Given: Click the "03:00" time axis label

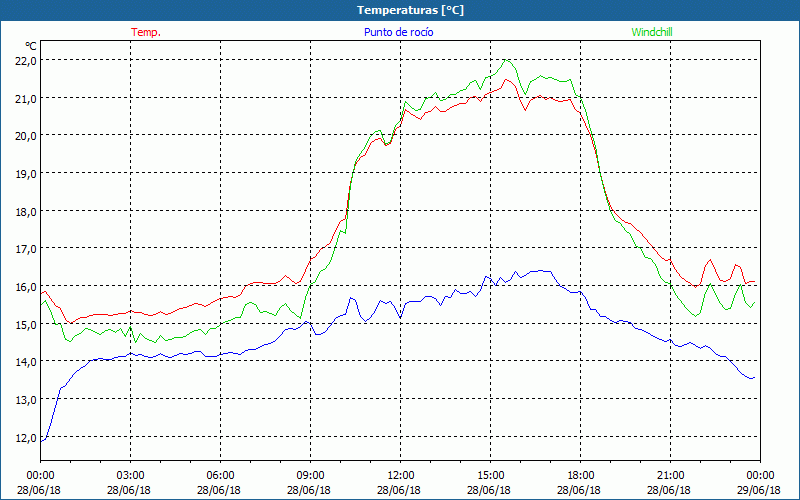Looking at the screenshot, I should 131,476.
